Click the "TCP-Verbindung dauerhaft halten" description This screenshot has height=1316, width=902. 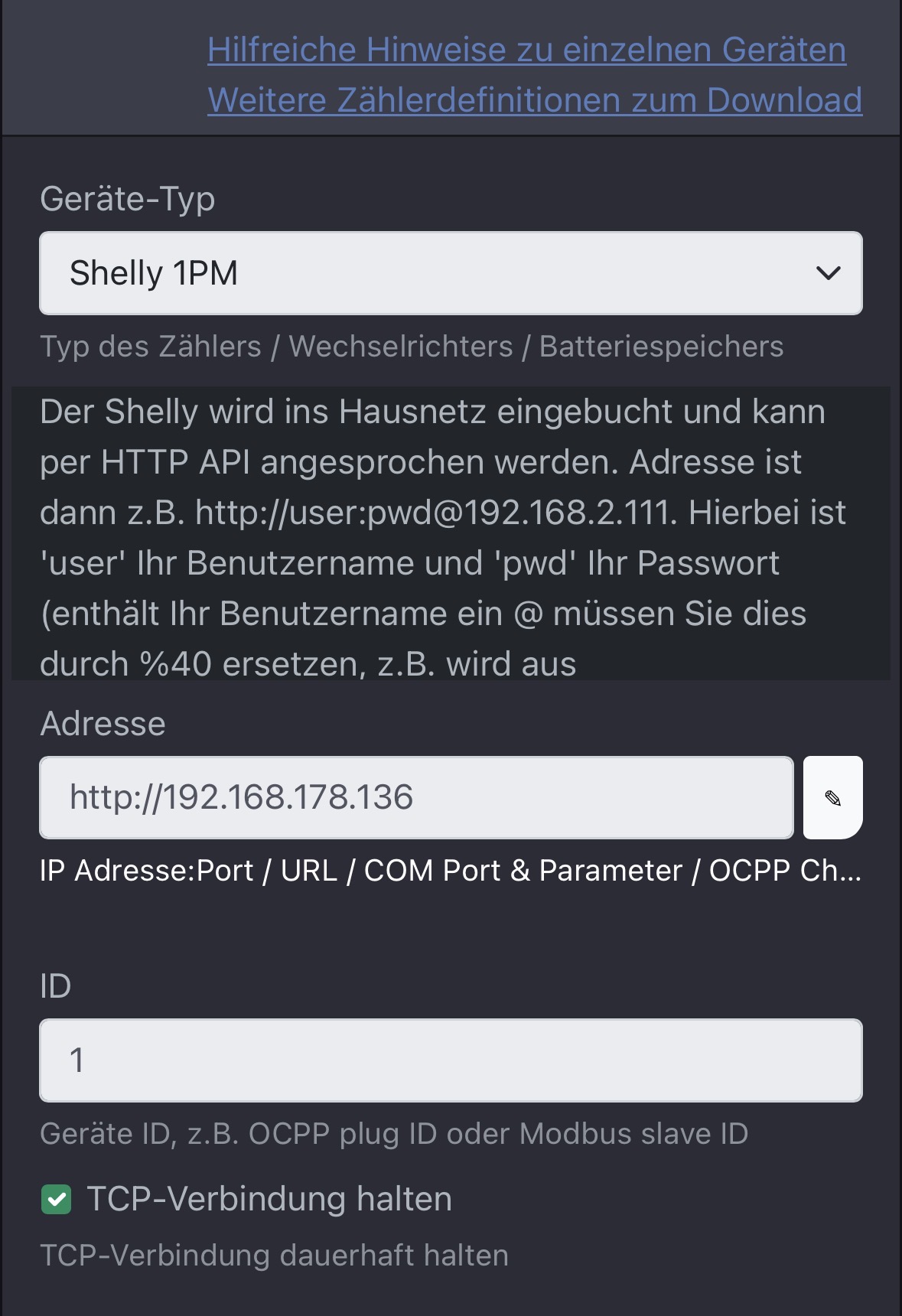click(x=274, y=1256)
